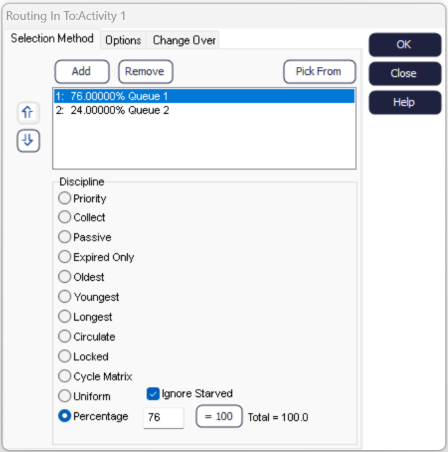Select the Uniform discipline
448x452 pixels.
(x=64, y=396)
